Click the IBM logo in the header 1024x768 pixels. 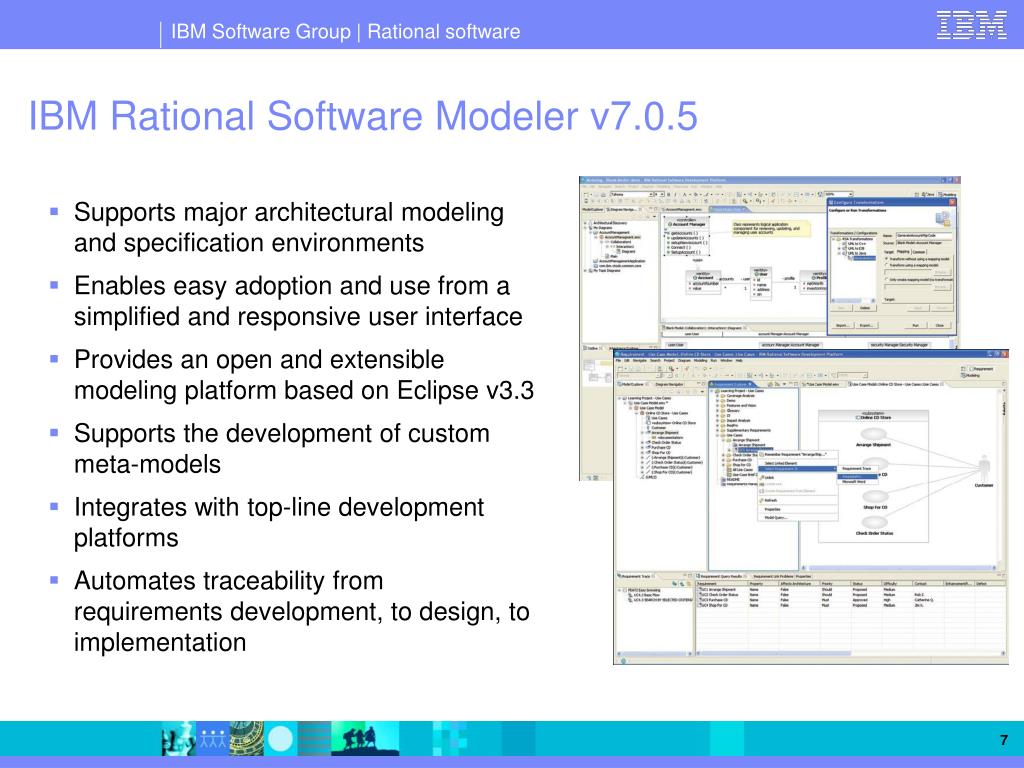[x=971, y=25]
